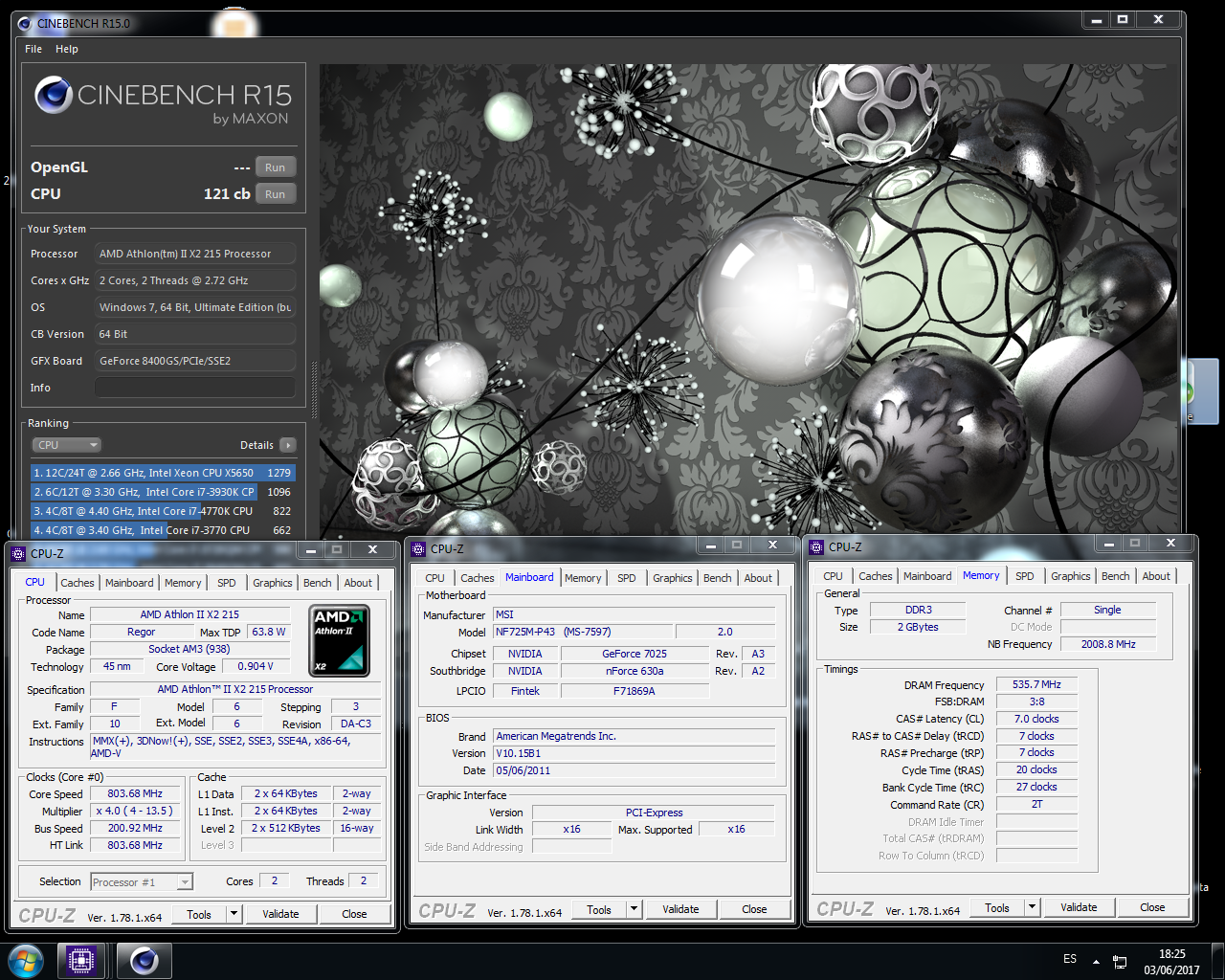This screenshot has width=1225, height=980.
Task: Click Link Width value x16
Action: pos(571,829)
